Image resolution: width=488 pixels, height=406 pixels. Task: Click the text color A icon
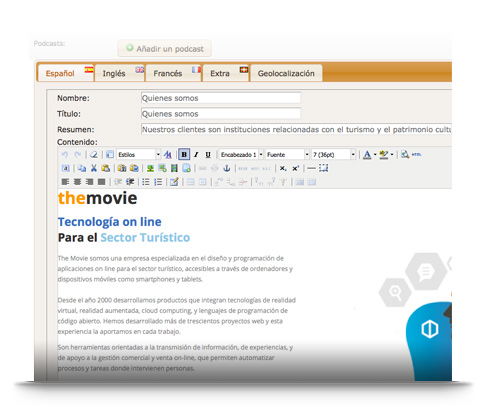tap(367, 155)
